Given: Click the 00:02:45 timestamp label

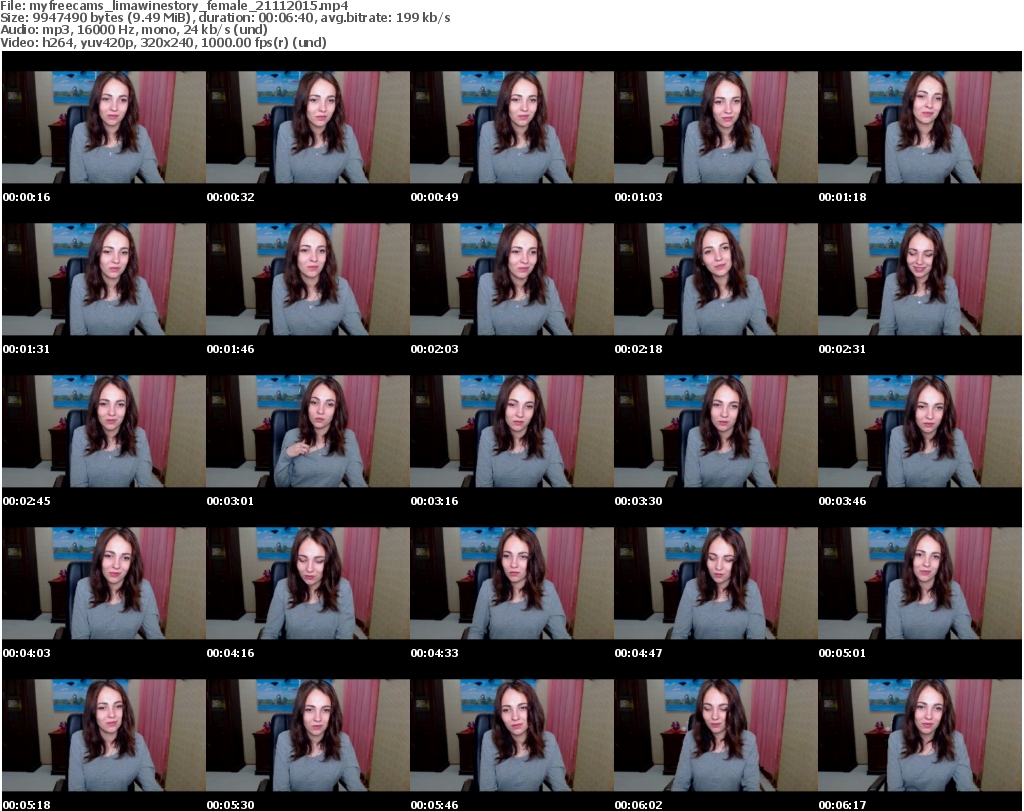Looking at the screenshot, I should click(27, 501).
